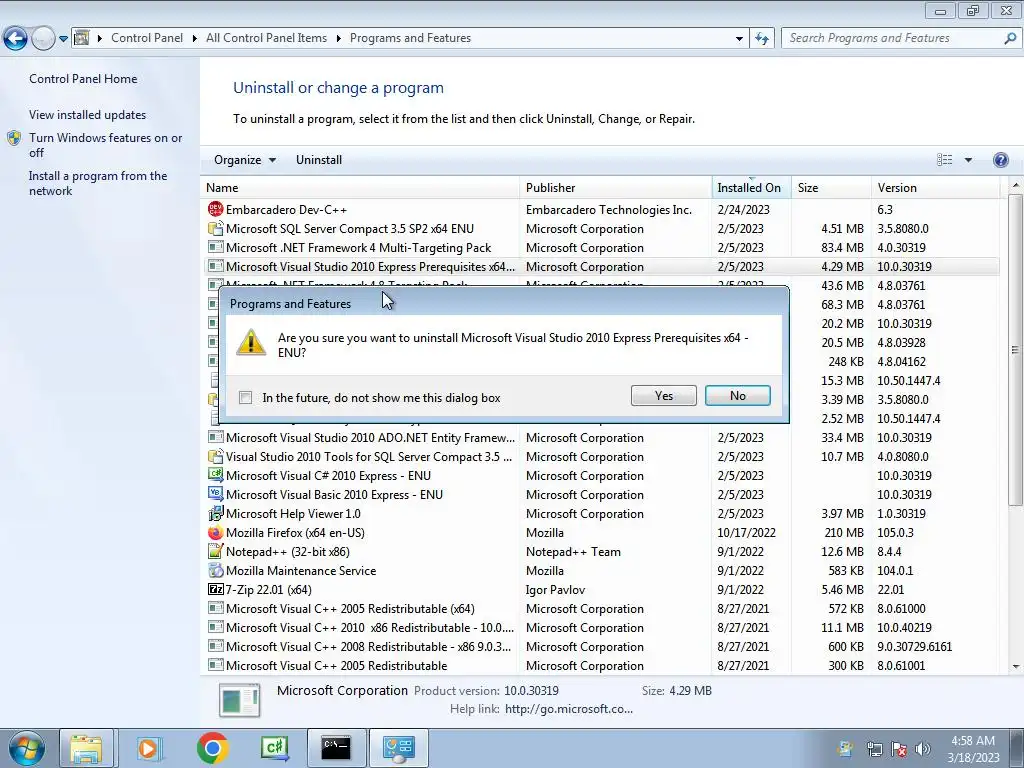Image resolution: width=1024 pixels, height=768 pixels.
Task: Click the search magnifier icon
Action: pos(1010,39)
